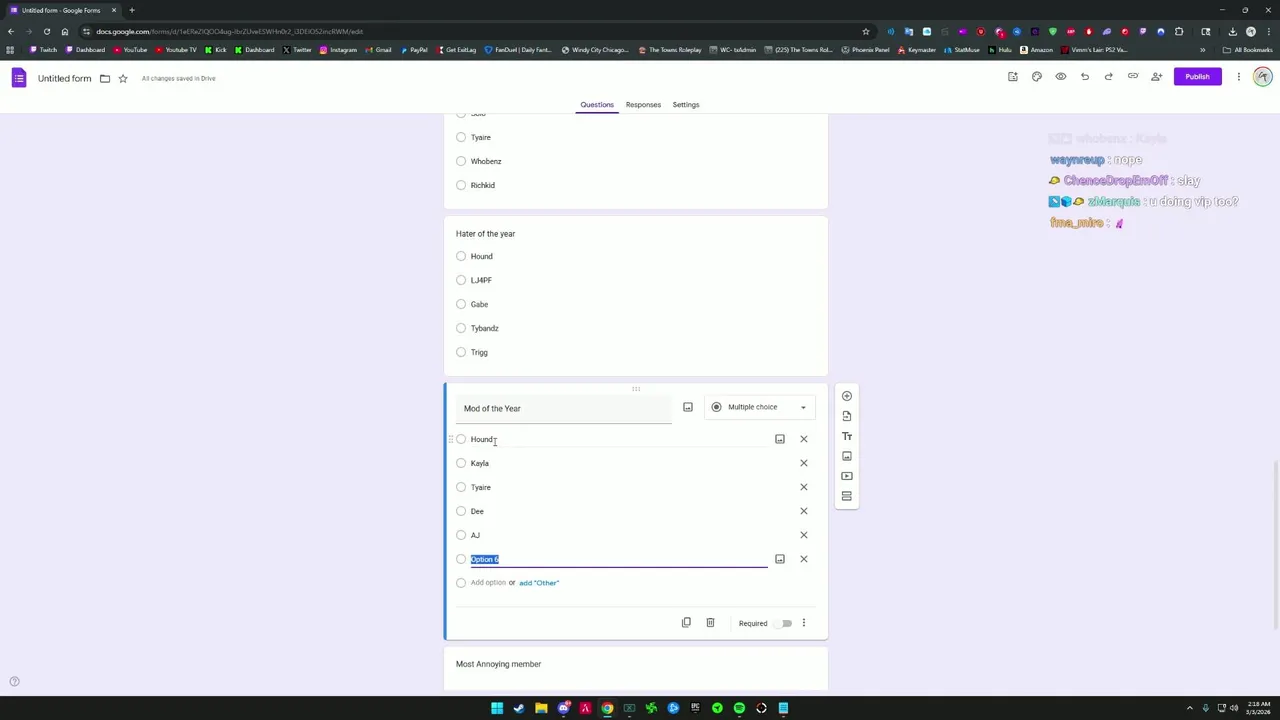Open the Chrome extensions puzzle menu
This screenshot has height=720, width=1280.
tap(1179, 31)
